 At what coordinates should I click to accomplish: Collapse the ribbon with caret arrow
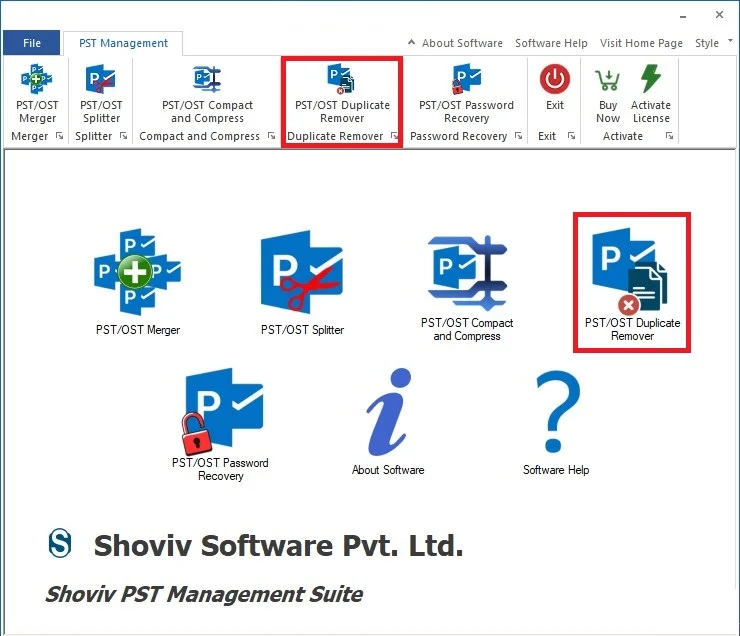pyautogui.click(x=412, y=42)
